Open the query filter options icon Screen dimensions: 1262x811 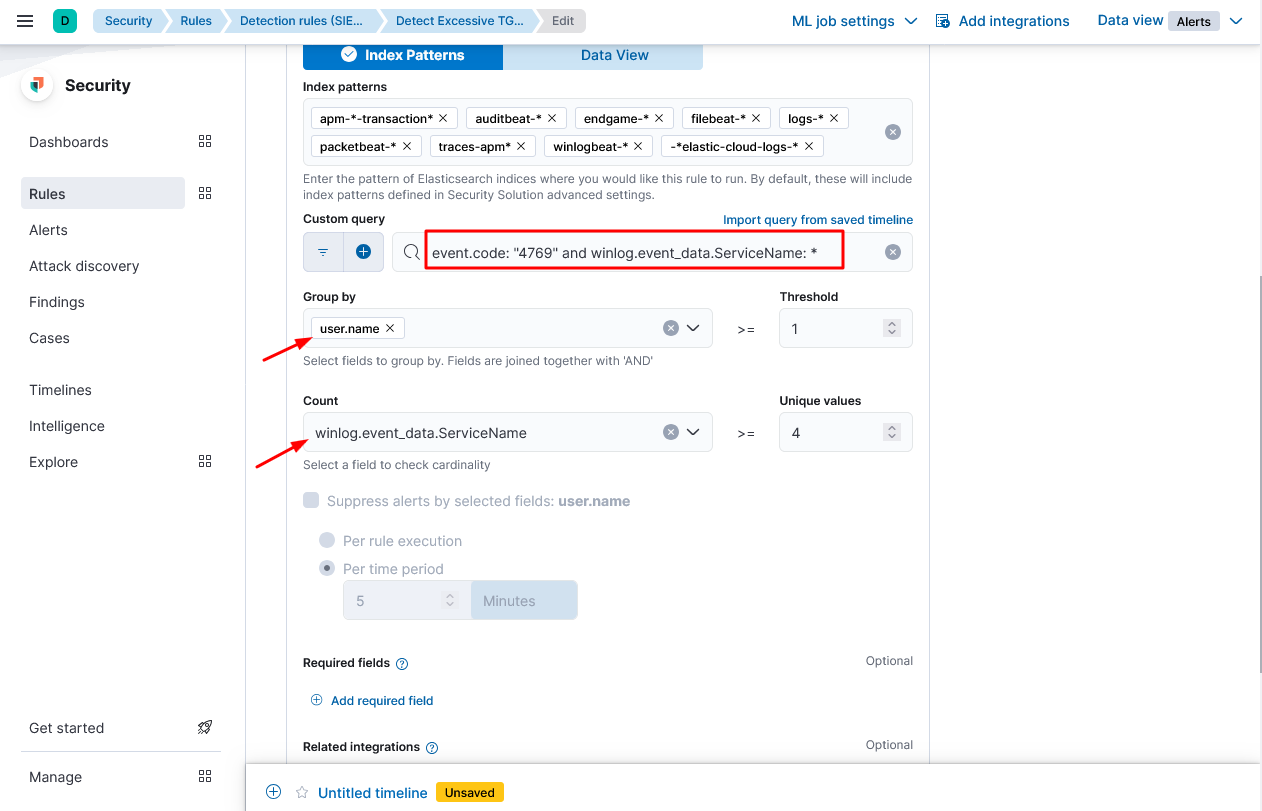[323, 252]
